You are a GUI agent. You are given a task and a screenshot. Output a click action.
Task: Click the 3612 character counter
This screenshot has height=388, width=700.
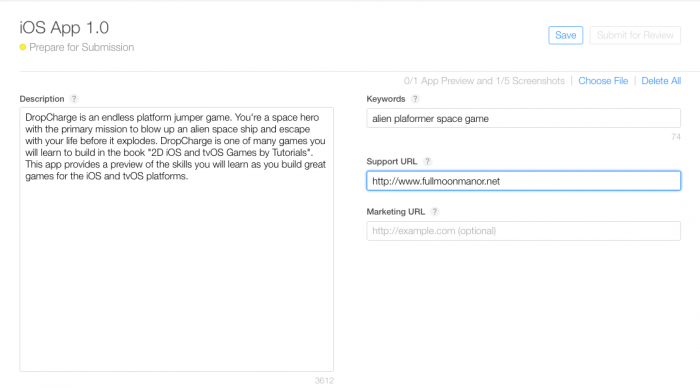coord(324,380)
